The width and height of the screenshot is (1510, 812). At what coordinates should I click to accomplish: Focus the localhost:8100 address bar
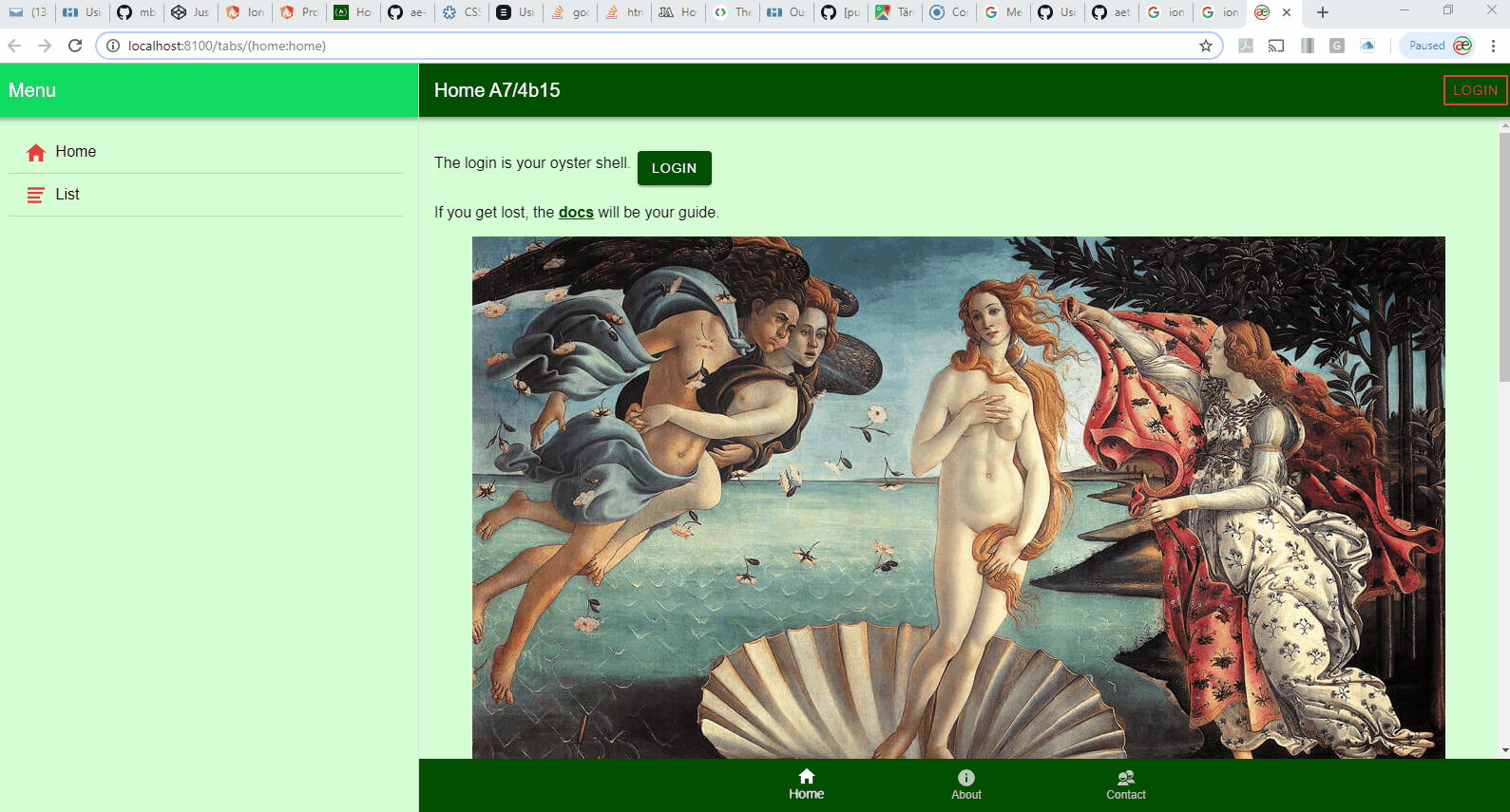(x=659, y=46)
